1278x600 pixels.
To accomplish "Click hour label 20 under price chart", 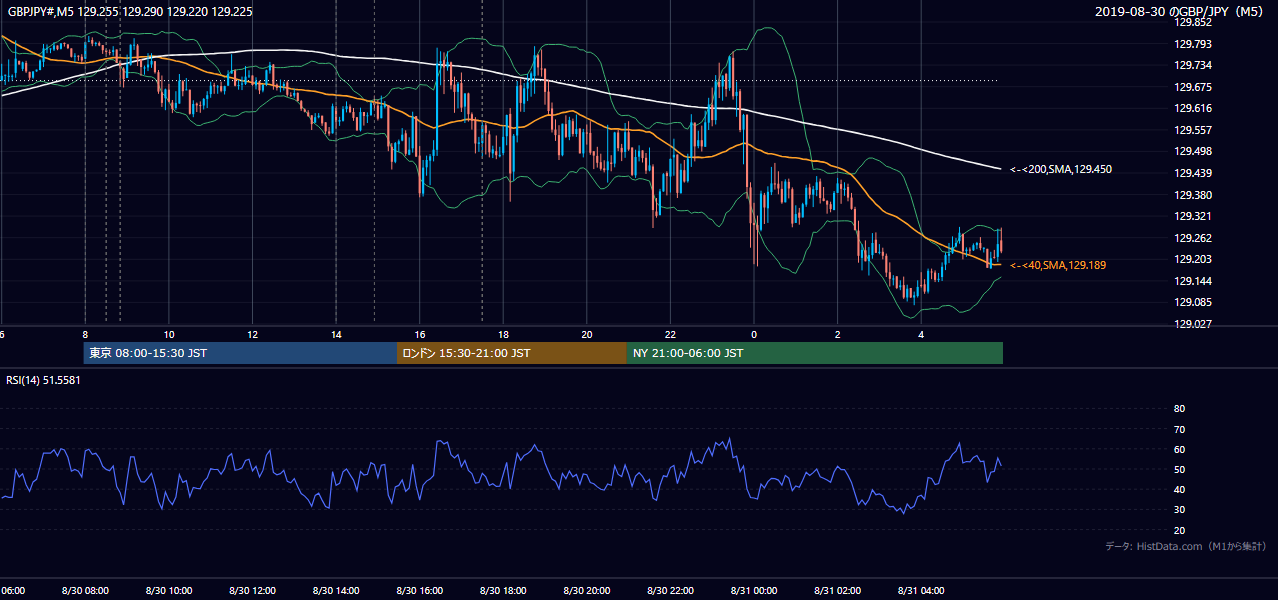I will coord(587,334).
